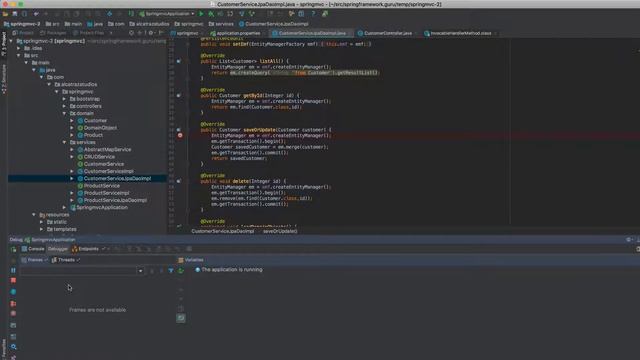
Task: Stop the debug session with red square
Action: 13,280
